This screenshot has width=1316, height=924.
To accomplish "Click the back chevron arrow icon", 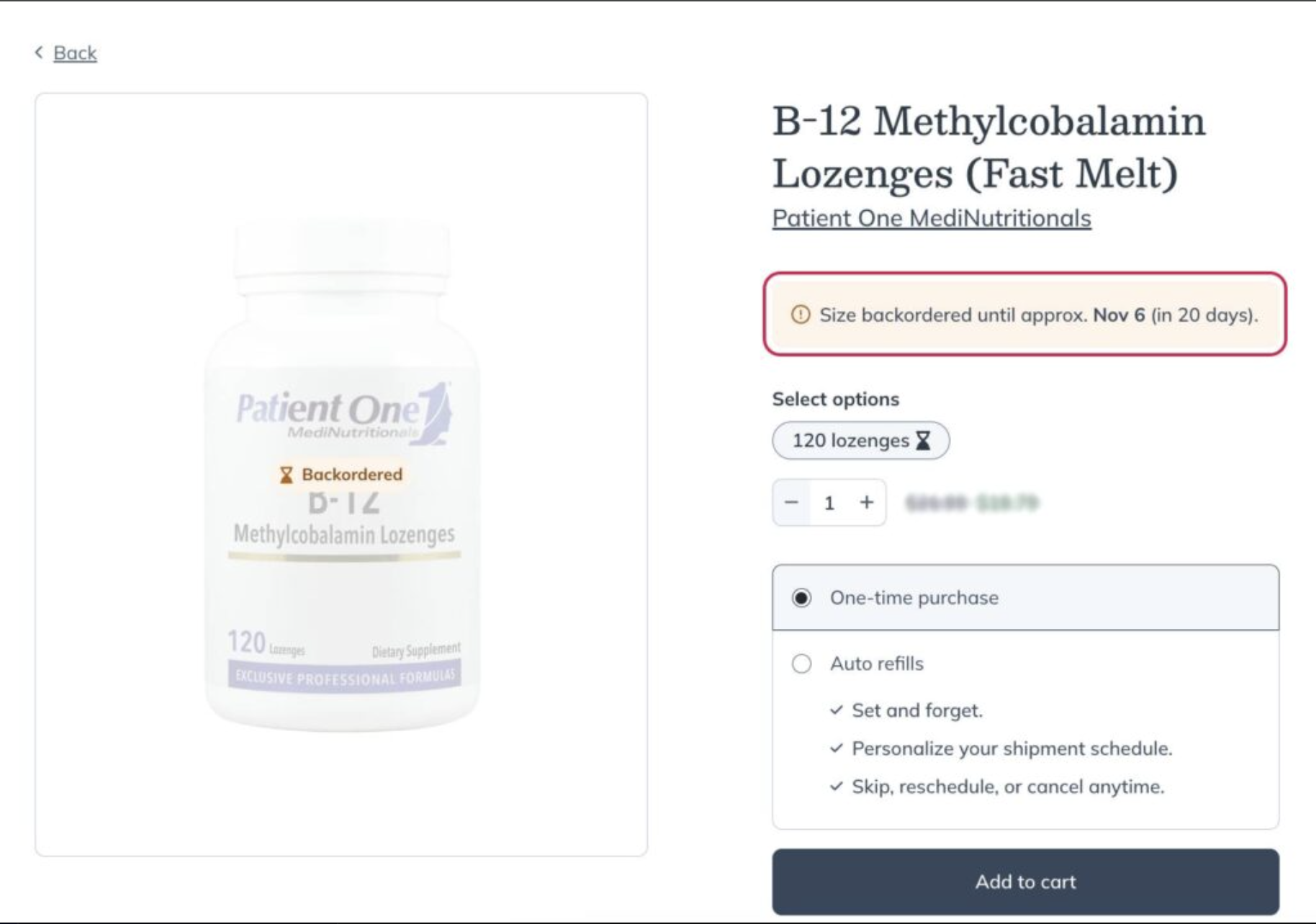I will pos(37,52).
